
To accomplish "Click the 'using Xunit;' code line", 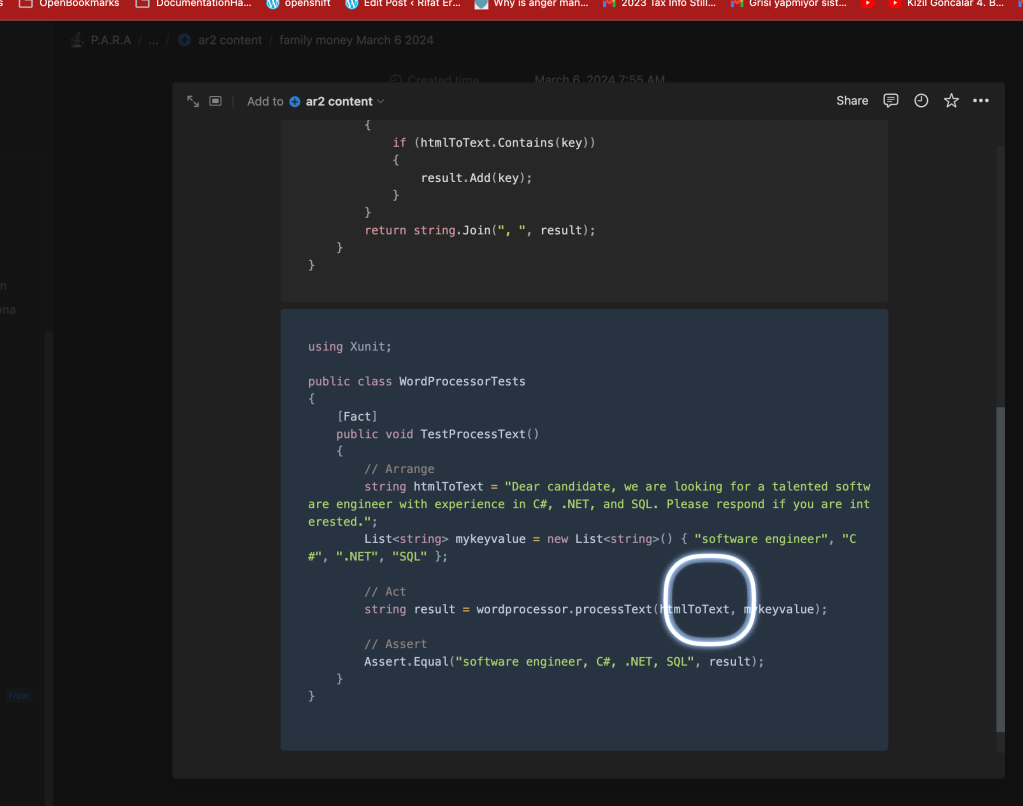I will point(350,347).
